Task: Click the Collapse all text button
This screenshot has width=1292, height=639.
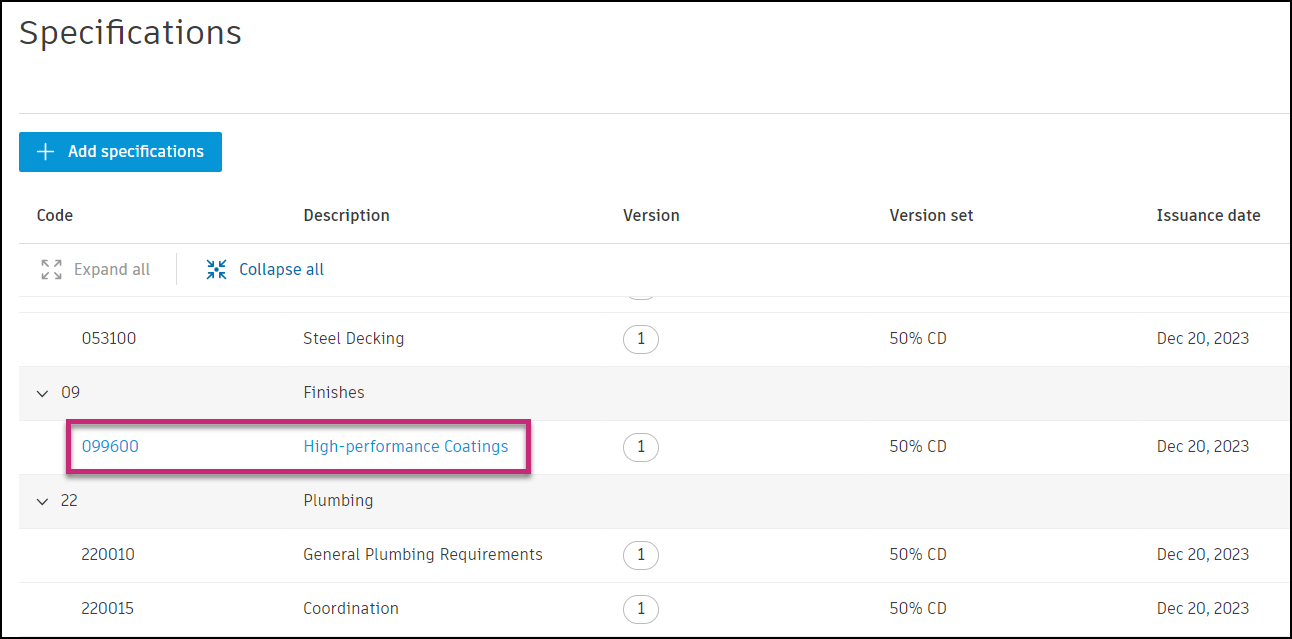Action: pyautogui.click(x=281, y=269)
